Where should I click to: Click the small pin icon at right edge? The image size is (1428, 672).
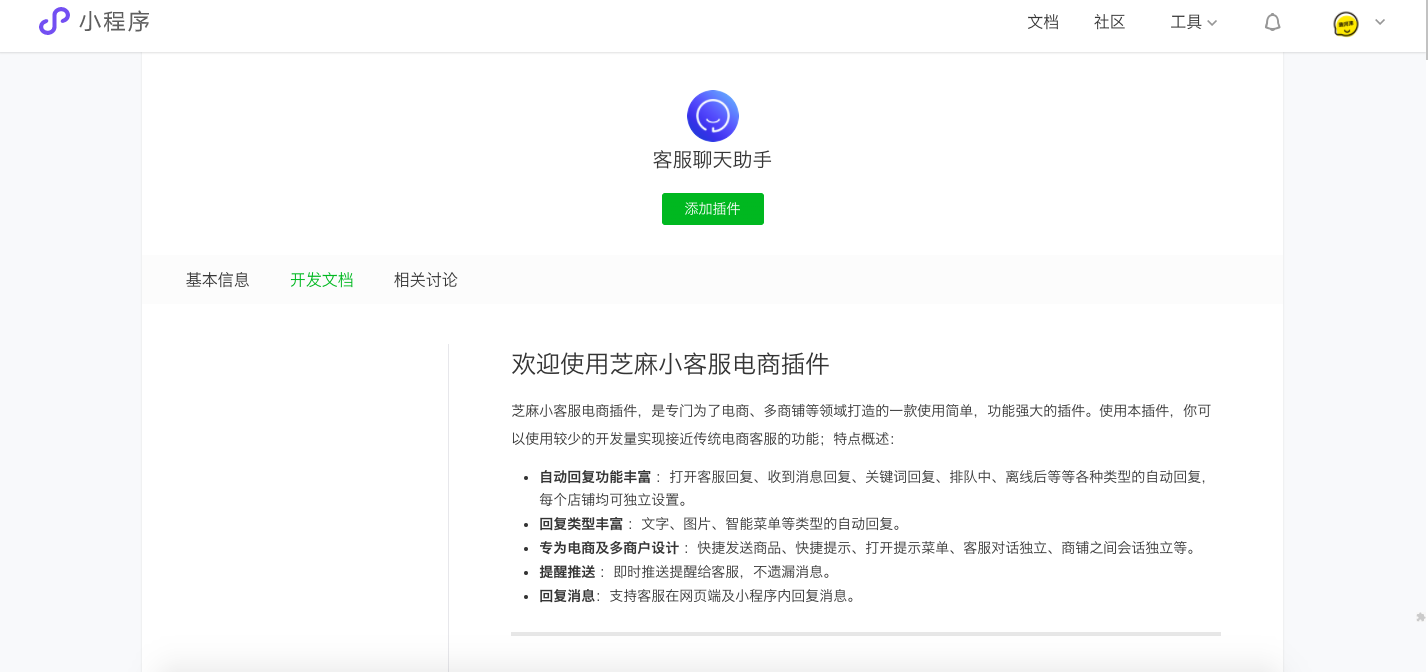tap(1421, 618)
